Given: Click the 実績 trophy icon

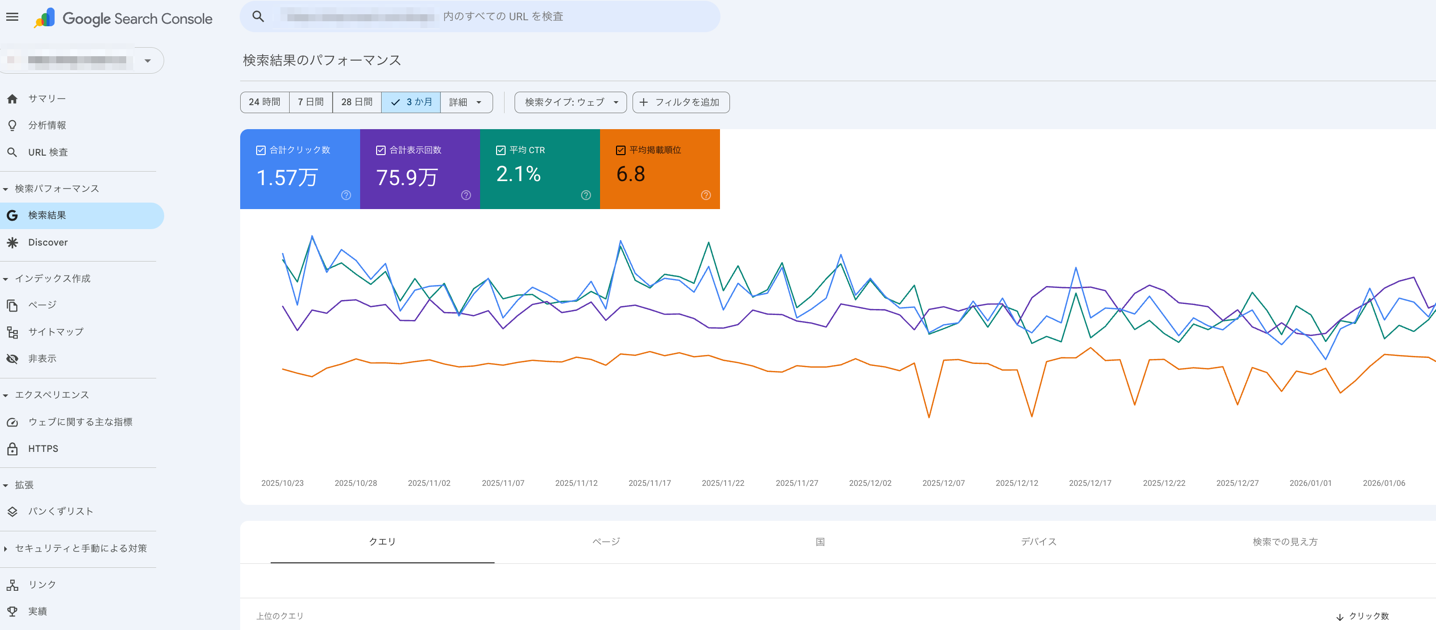Looking at the screenshot, I should coord(12,611).
